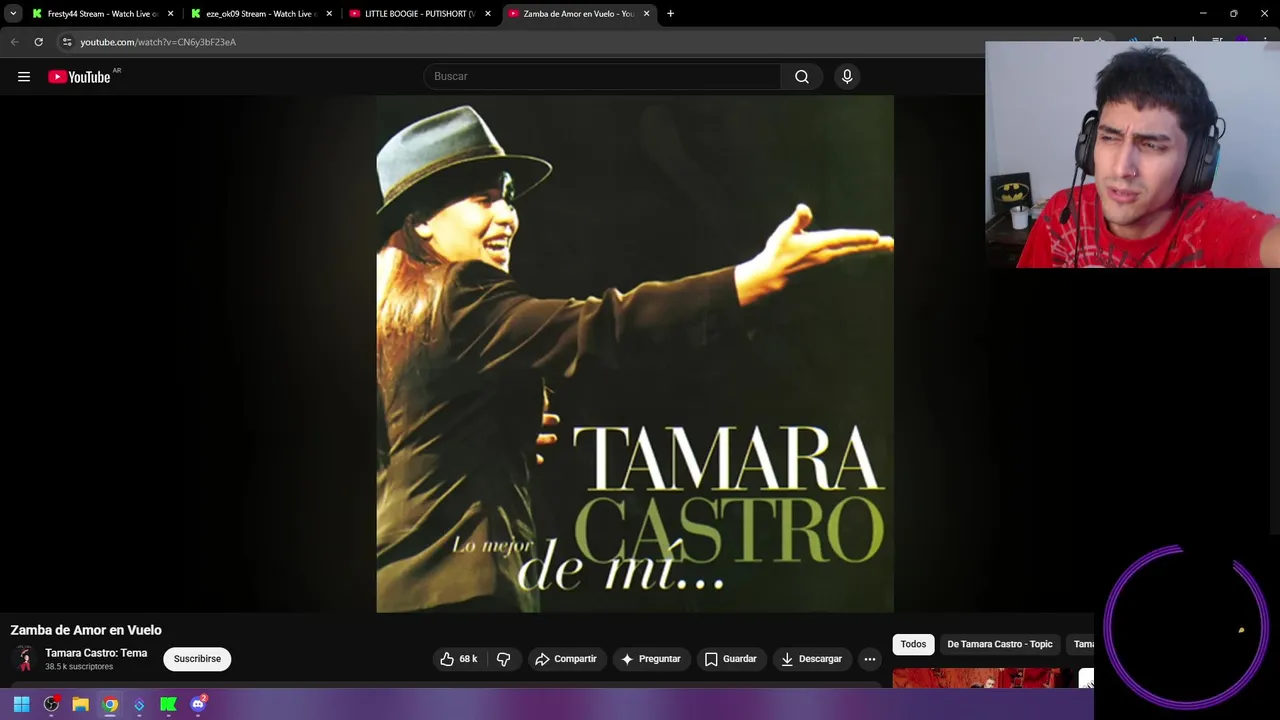This screenshot has height=720, width=1280.
Task: Click the search magnifier button
Action: [802, 77]
